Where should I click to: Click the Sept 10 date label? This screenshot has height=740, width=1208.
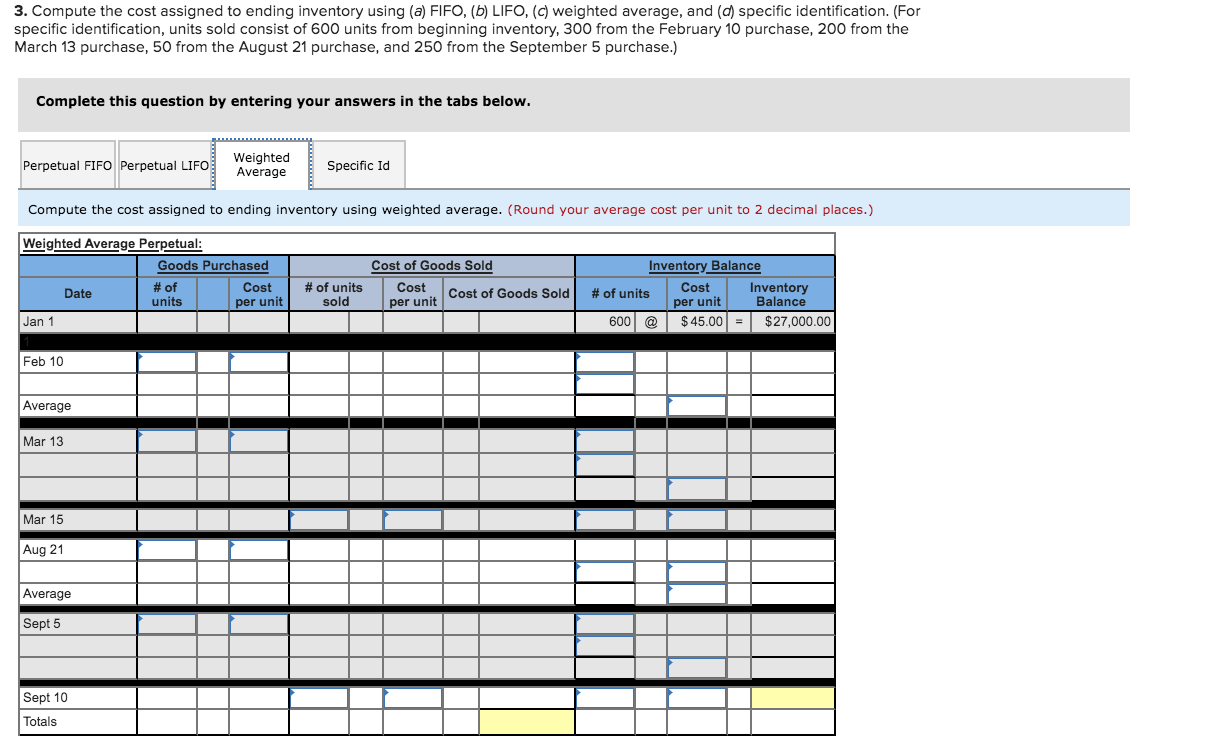[45, 698]
